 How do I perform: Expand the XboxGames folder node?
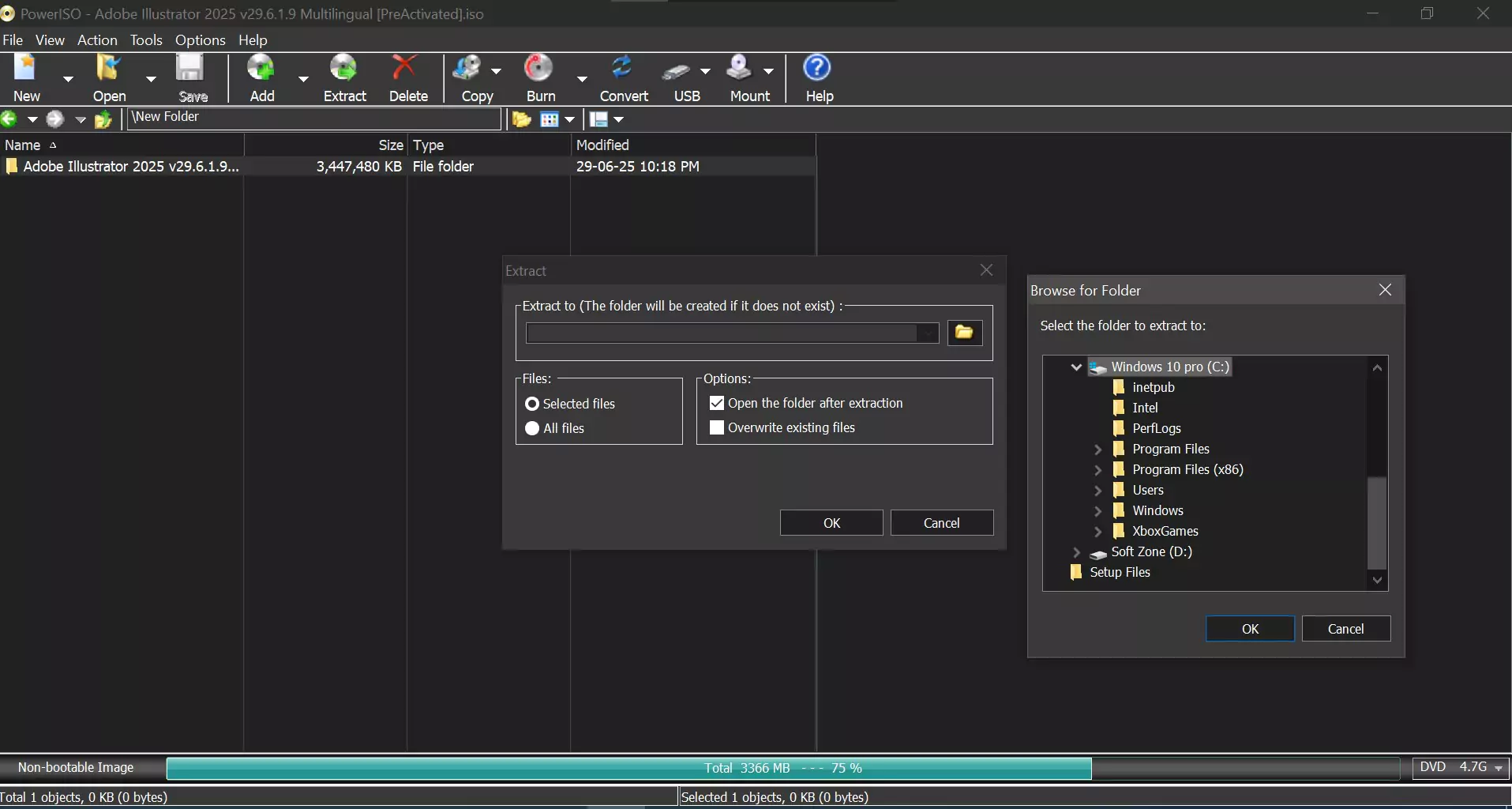click(1097, 531)
